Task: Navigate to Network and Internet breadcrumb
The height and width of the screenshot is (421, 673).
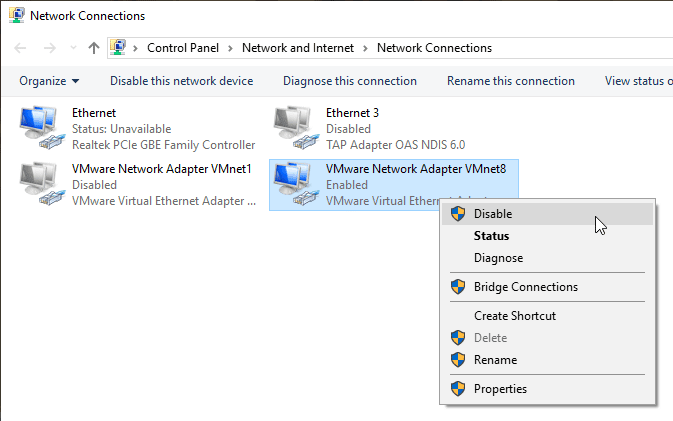Action: click(x=298, y=48)
